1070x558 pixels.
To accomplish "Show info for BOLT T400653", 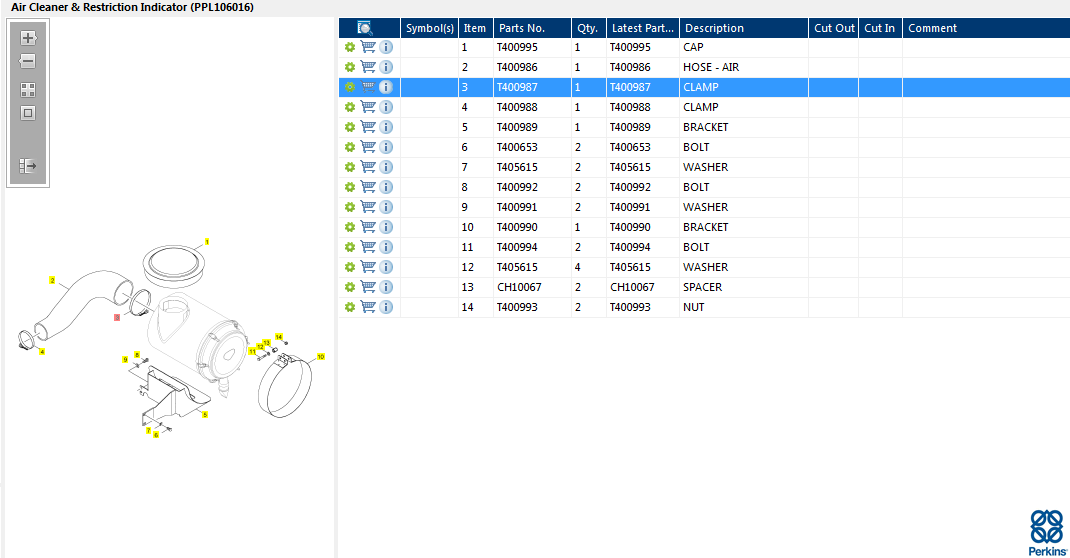I will click(x=386, y=147).
